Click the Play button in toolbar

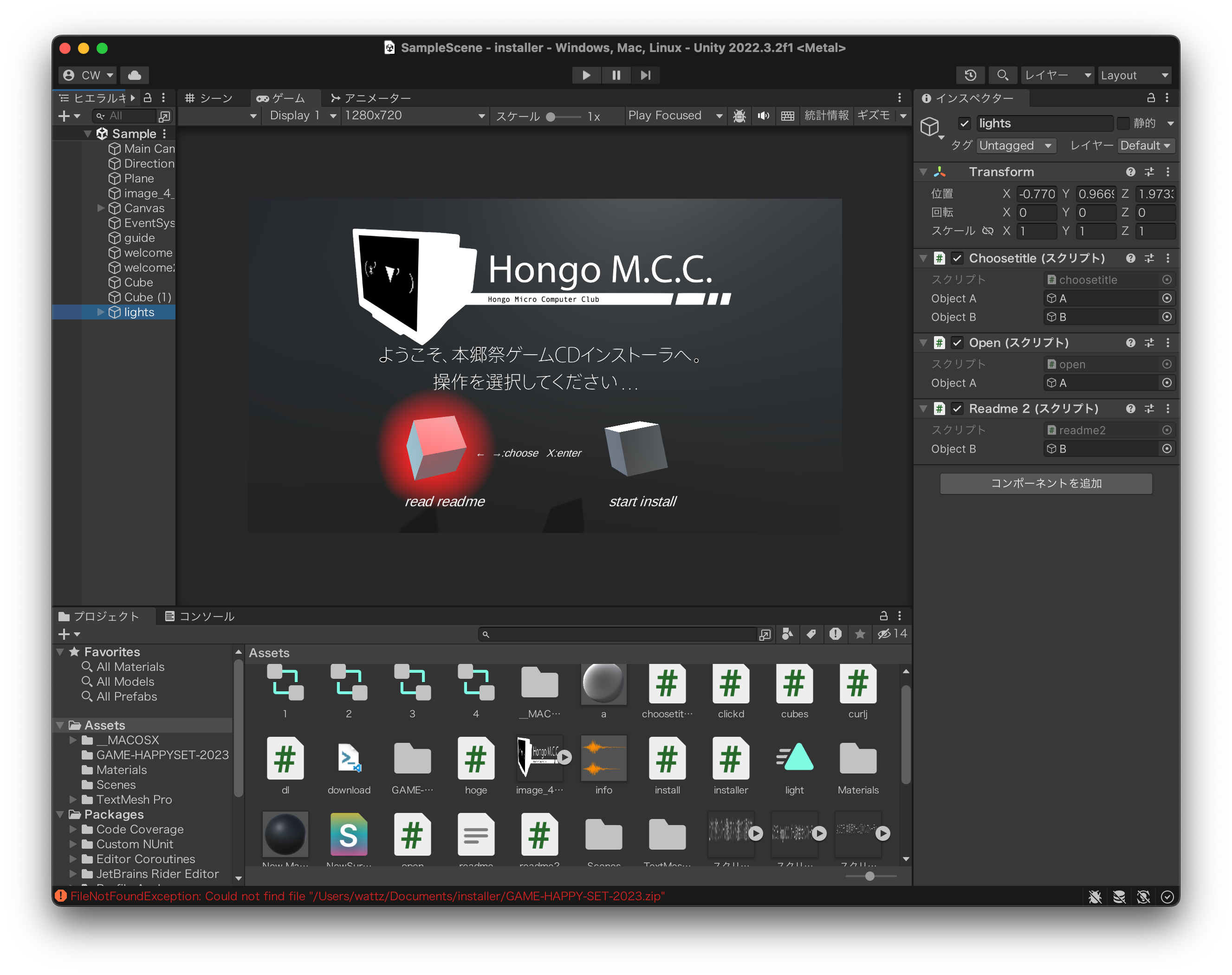tap(586, 75)
